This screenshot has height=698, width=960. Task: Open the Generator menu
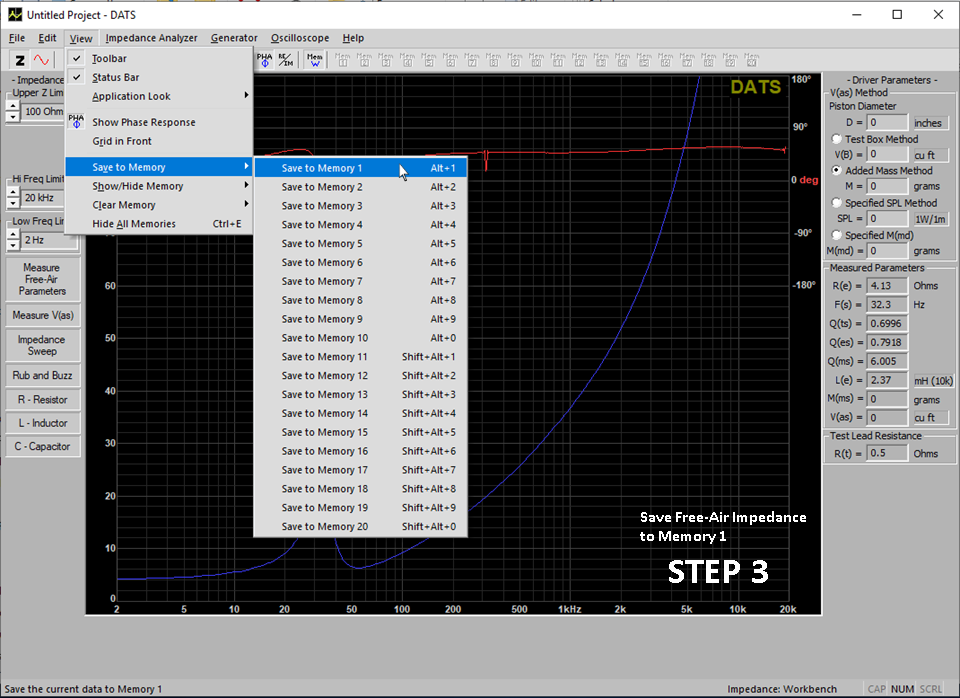[234, 38]
